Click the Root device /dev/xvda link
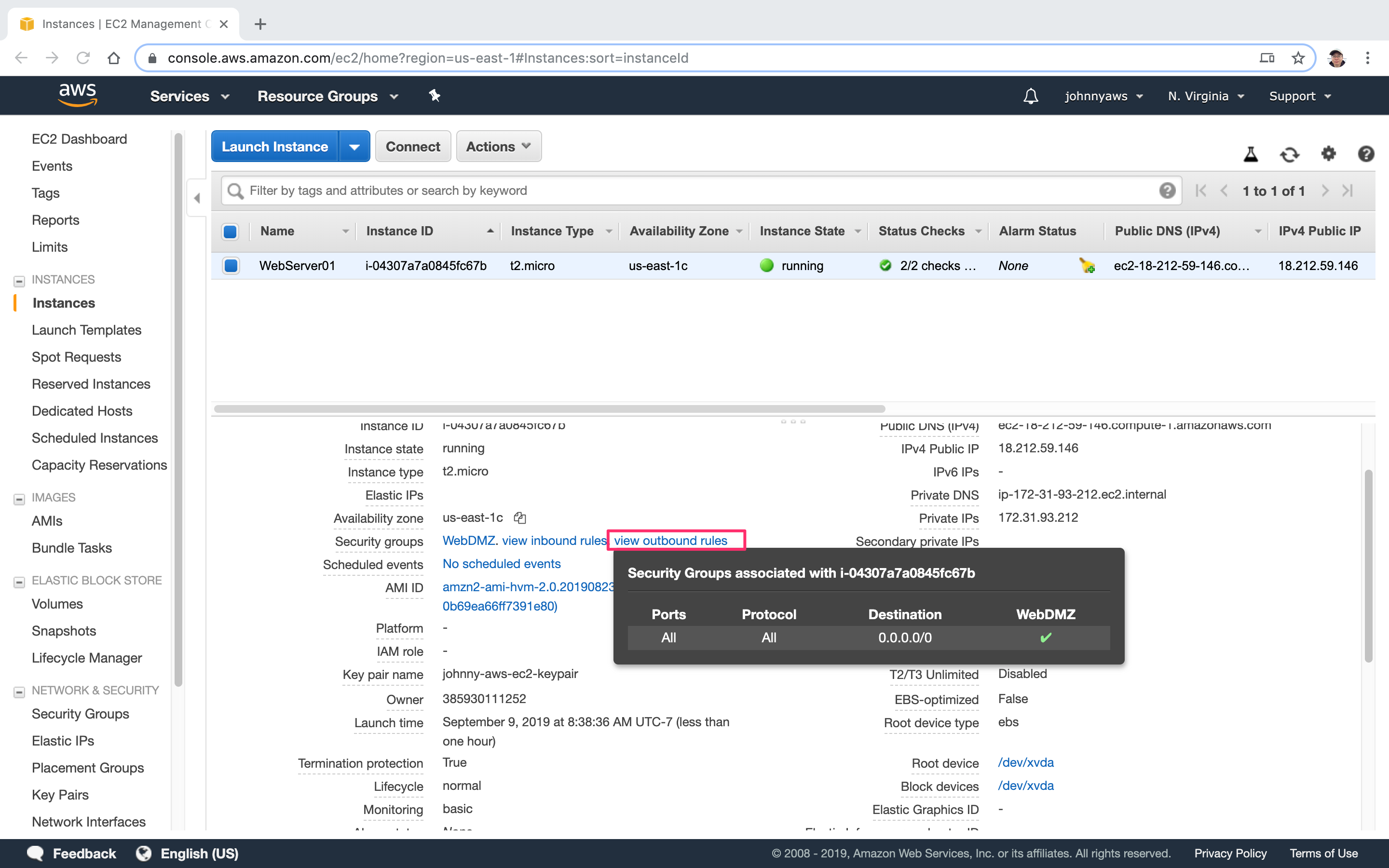This screenshot has width=1389, height=868. [1026, 762]
